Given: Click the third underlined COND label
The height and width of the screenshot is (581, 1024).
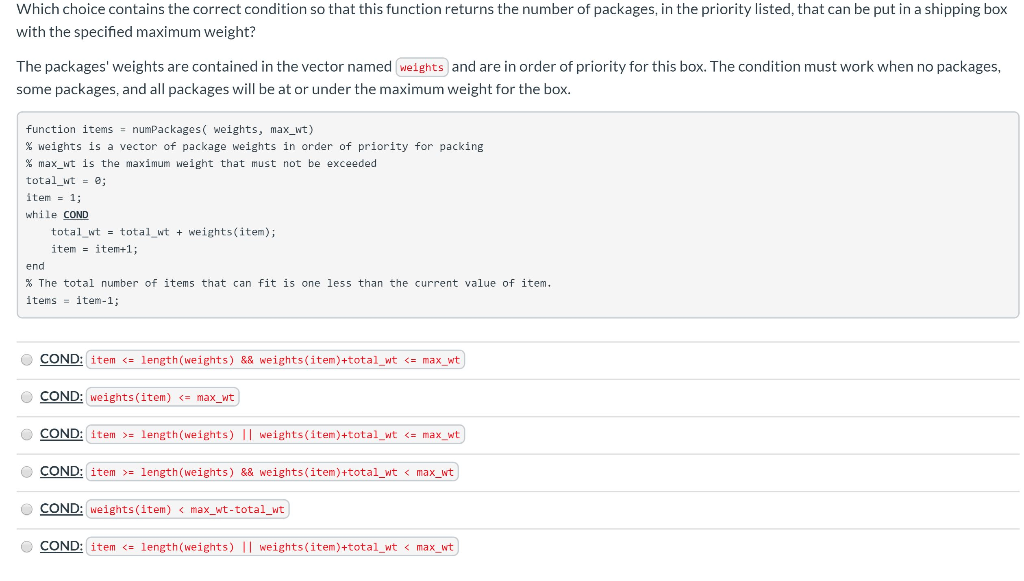Looking at the screenshot, I should click(x=58, y=433).
